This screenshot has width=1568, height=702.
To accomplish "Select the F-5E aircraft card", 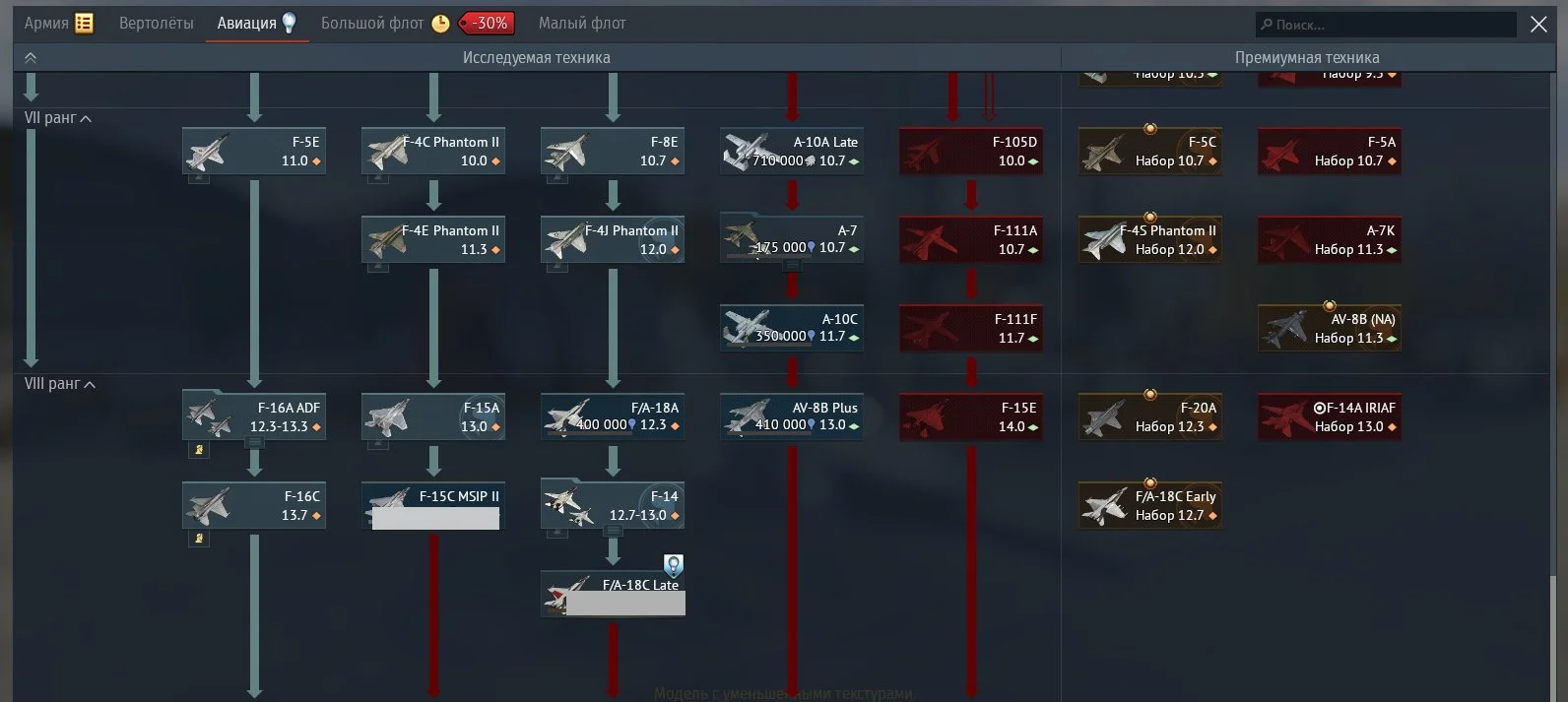I will coord(254,152).
